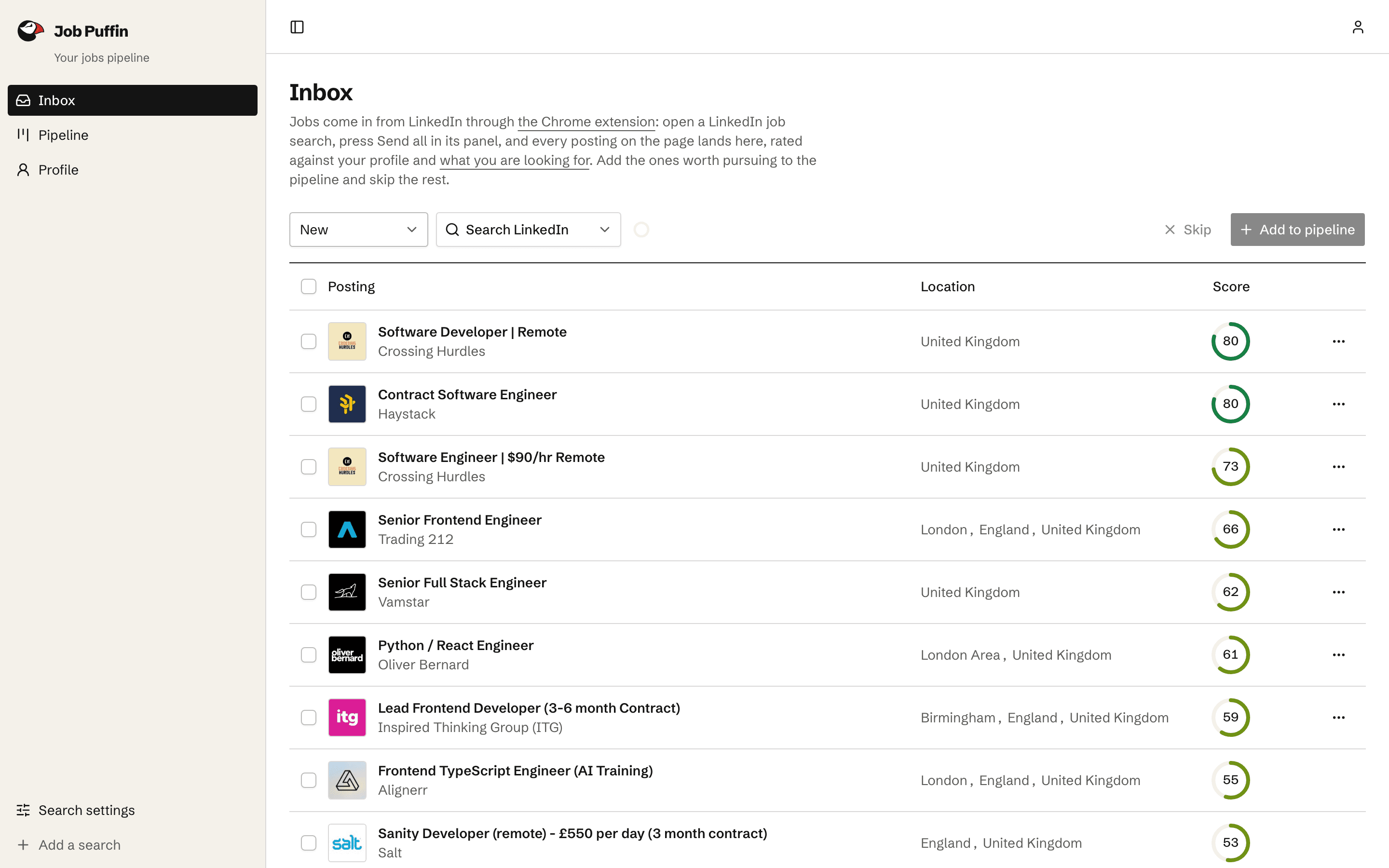Open the Search LinkedIn dropdown
The width and height of the screenshot is (1389, 868).
pyautogui.click(x=528, y=230)
